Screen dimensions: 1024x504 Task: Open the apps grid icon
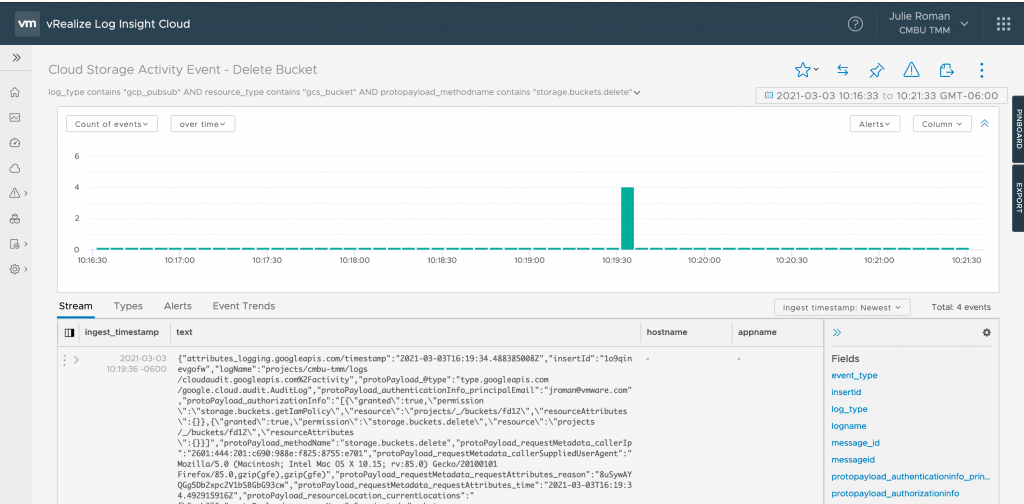pos(1002,24)
